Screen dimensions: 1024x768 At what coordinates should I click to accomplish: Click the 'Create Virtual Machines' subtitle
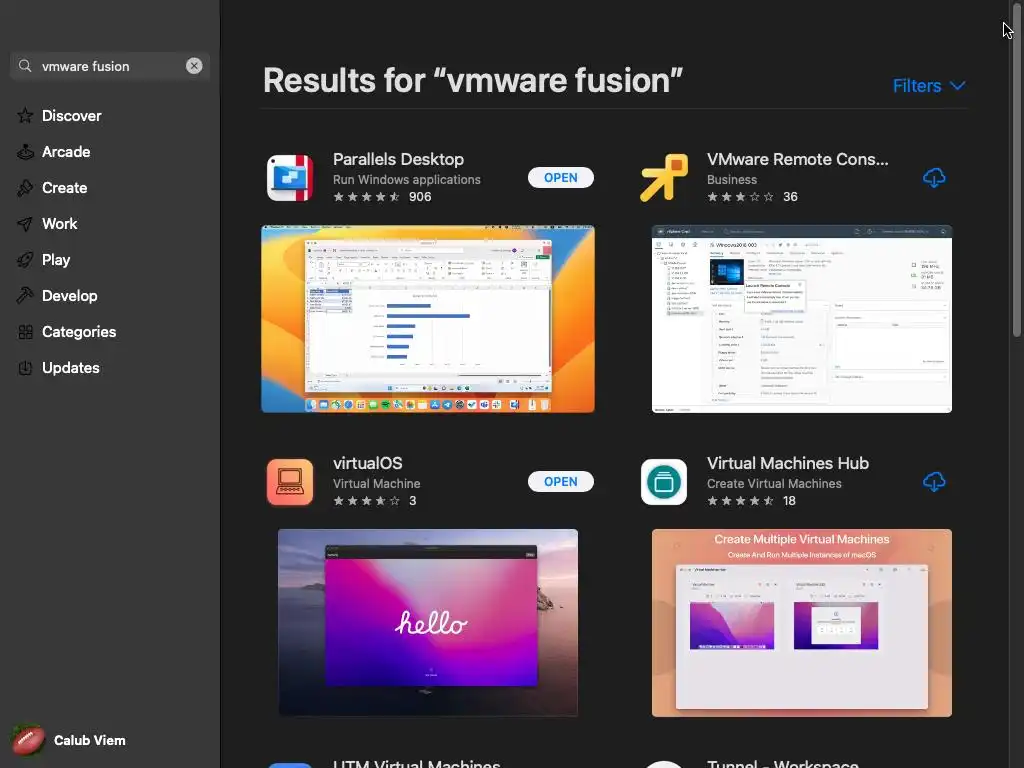click(x=774, y=484)
